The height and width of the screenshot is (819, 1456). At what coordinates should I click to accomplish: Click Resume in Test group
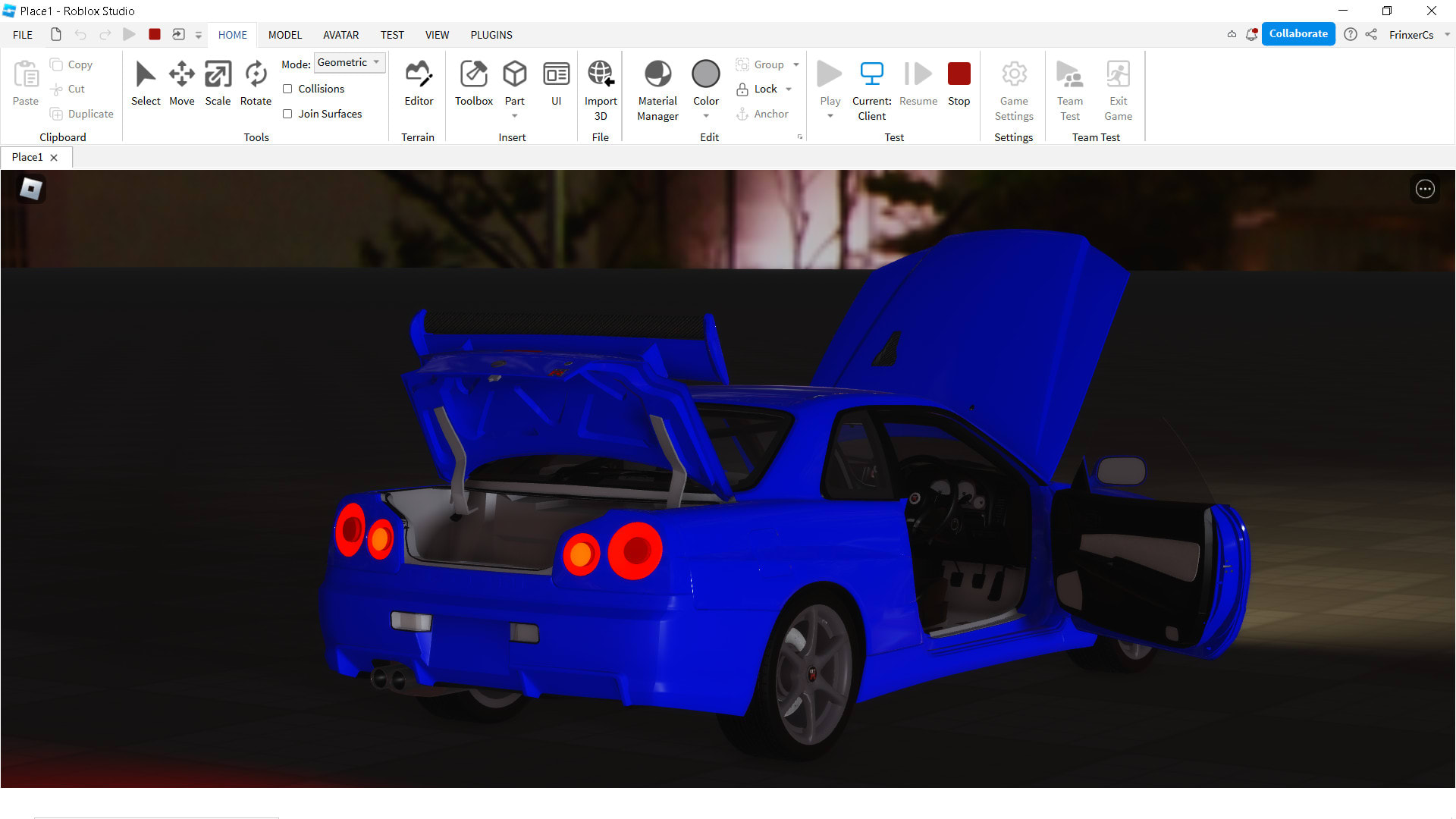point(918,83)
